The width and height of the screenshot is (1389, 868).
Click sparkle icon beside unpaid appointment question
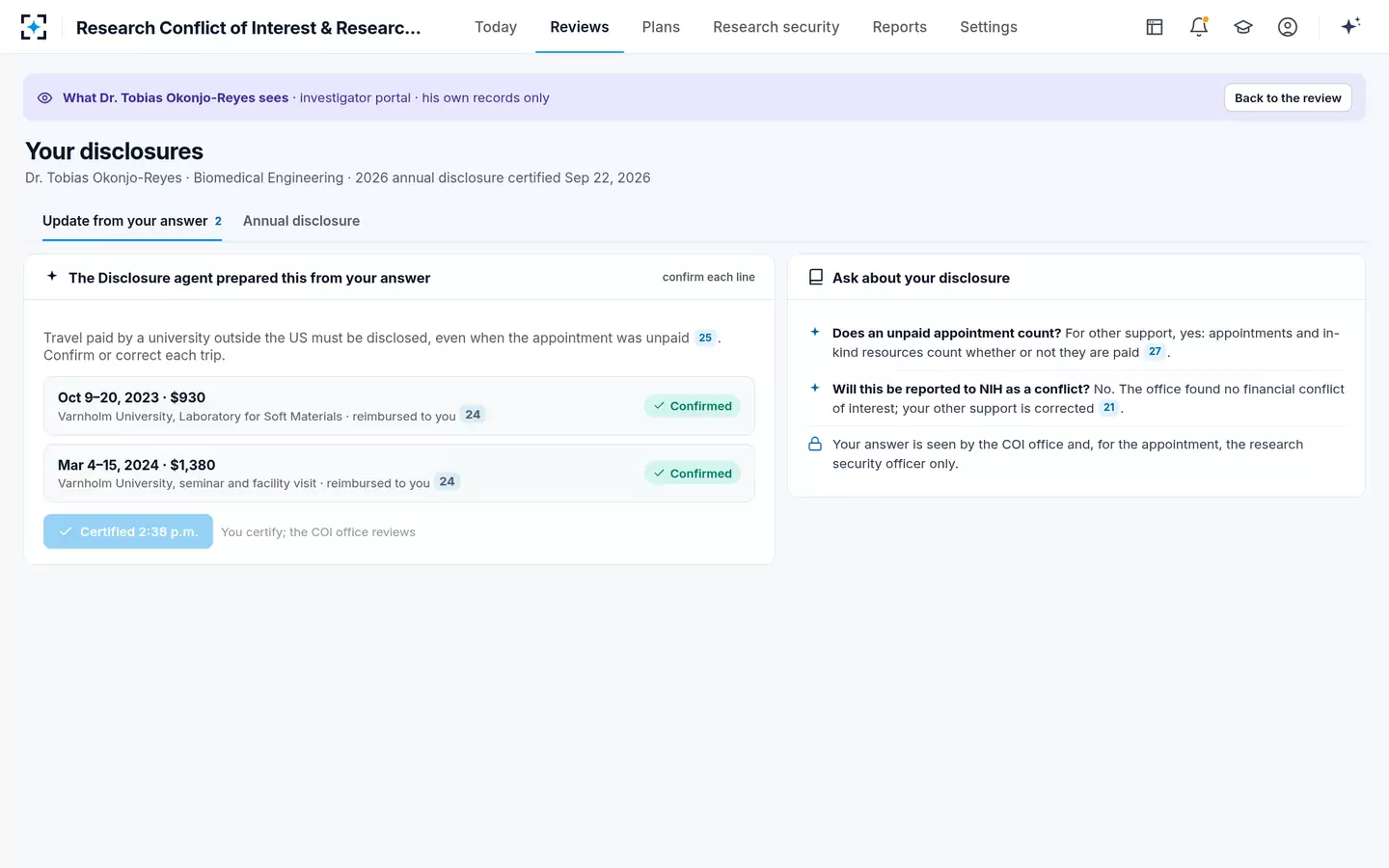click(x=815, y=332)
